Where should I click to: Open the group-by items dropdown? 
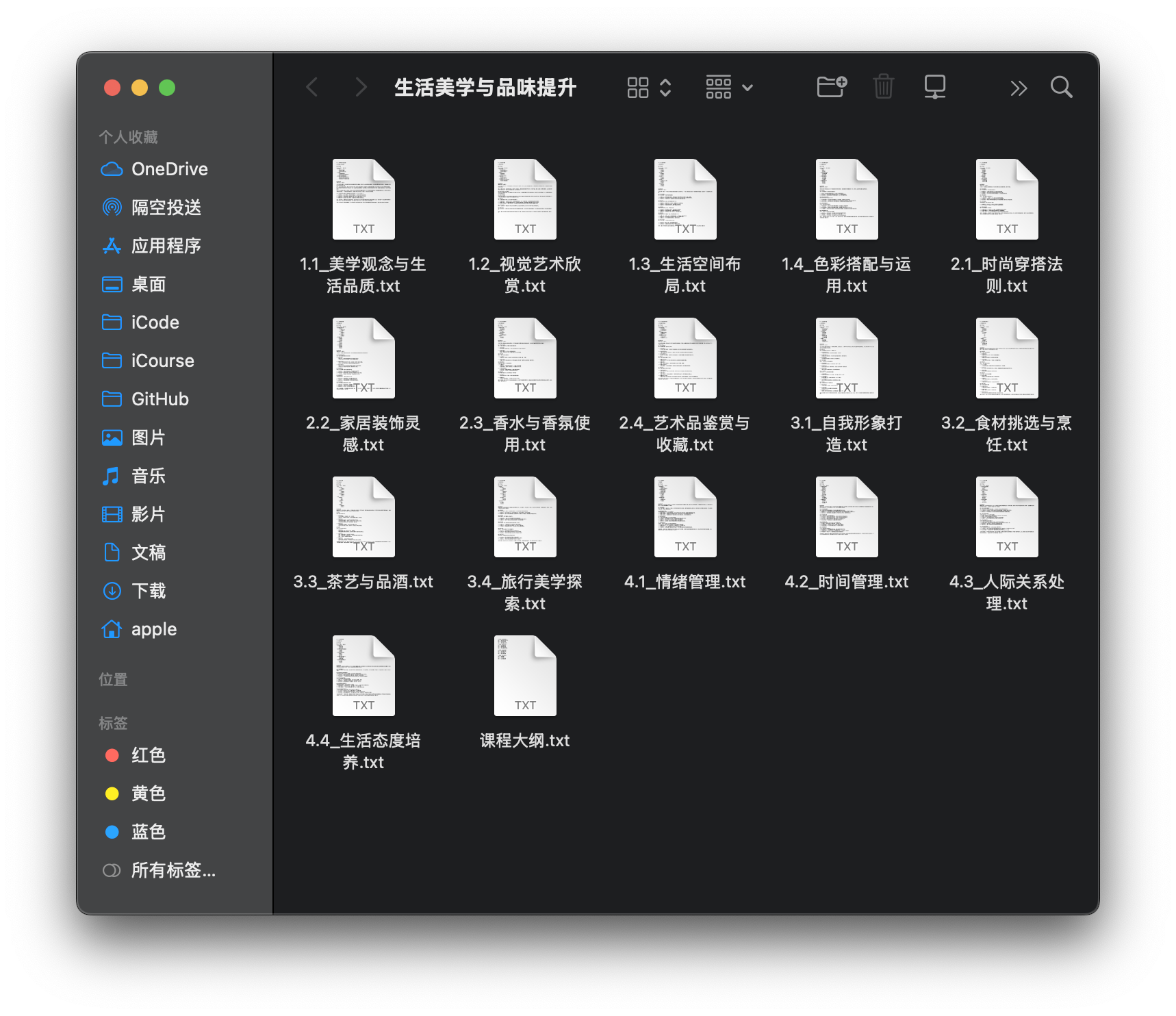point(730,88)
